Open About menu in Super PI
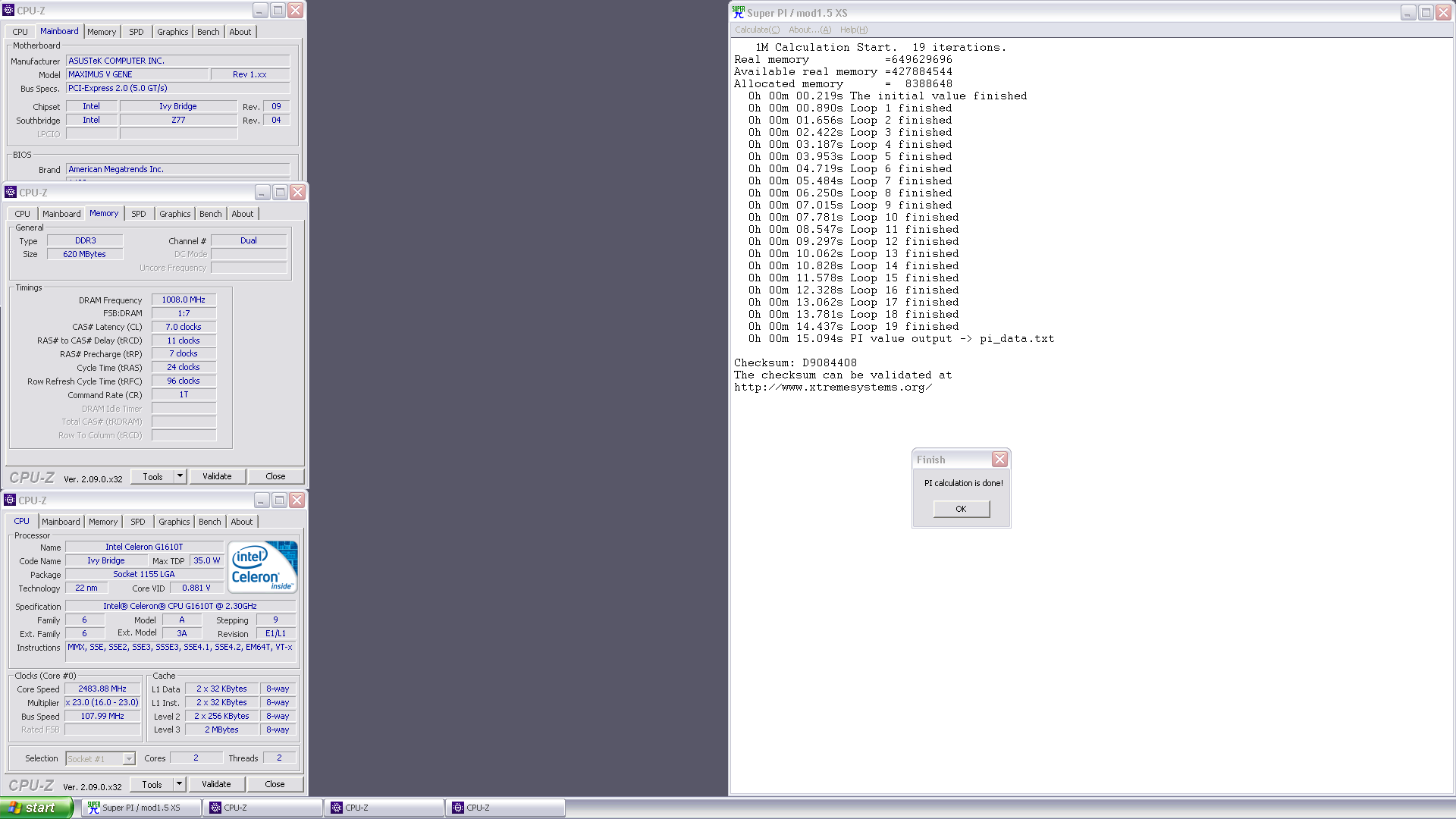Image resolution: width=1456 pixels, height=819 pixels. click(x=809, y=30)
